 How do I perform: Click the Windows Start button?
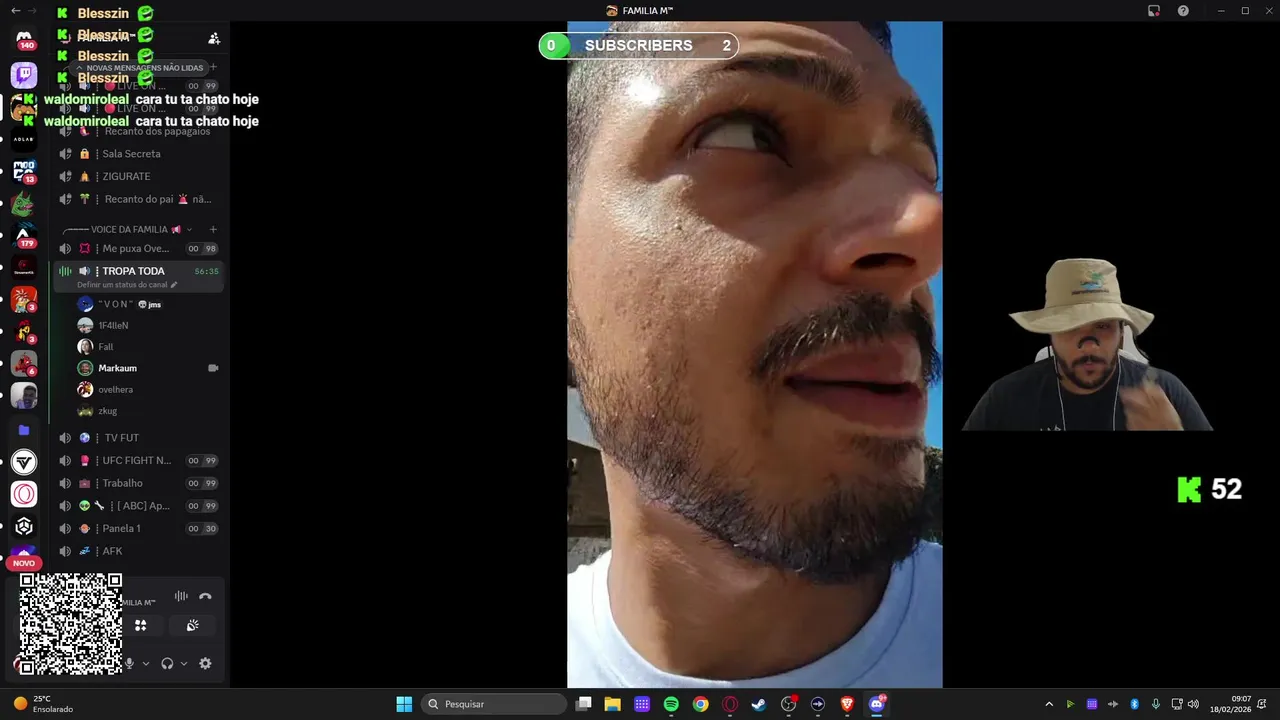(404, 704)
